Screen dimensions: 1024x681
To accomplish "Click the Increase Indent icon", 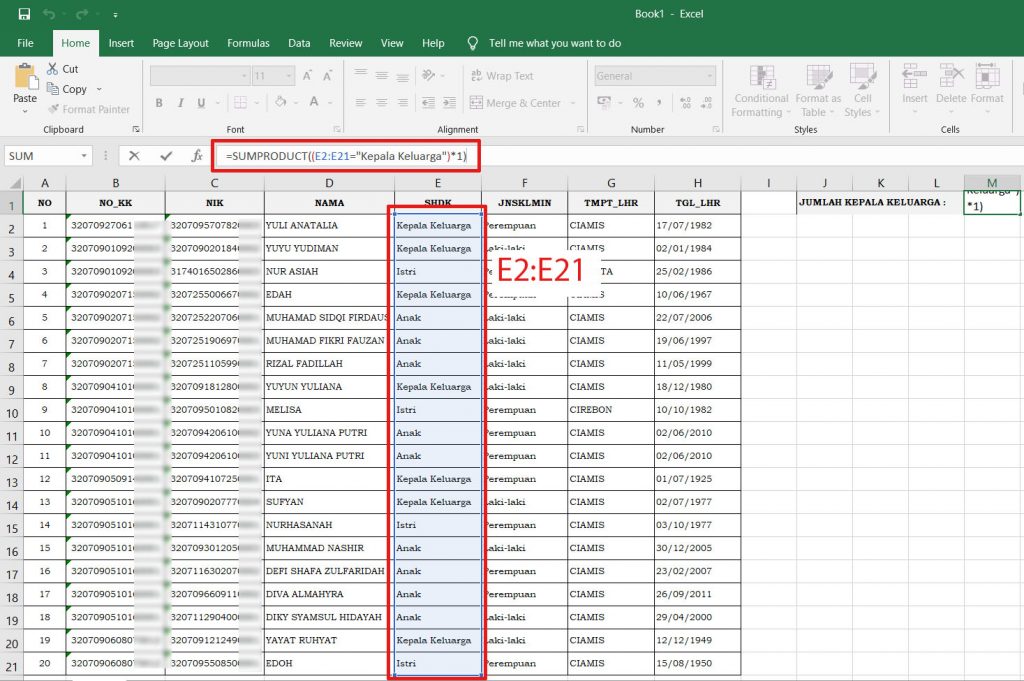I will pos(449,103).
